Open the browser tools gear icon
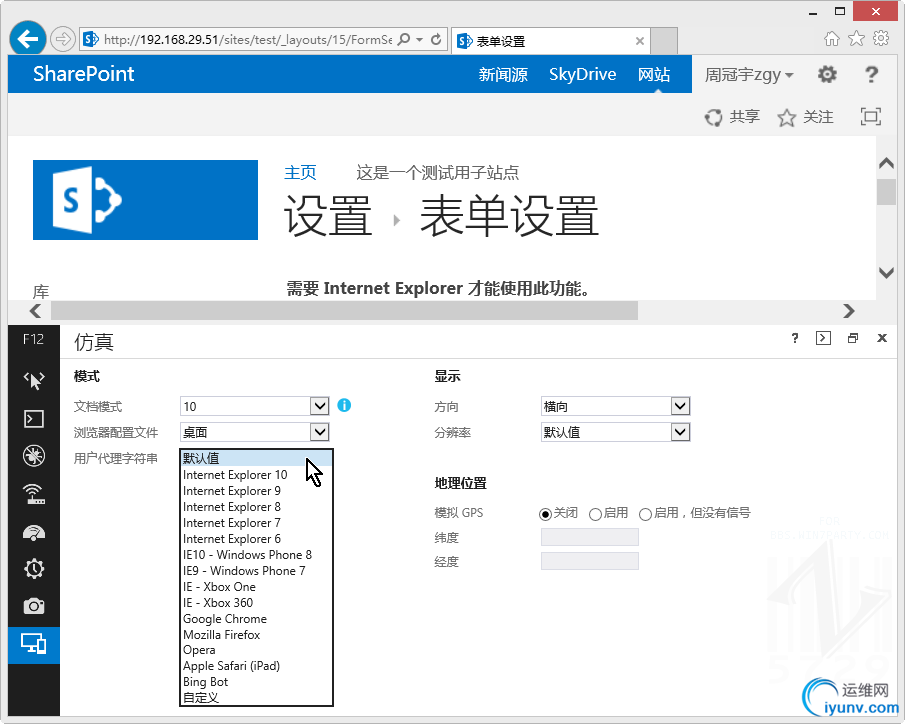 tap(881, 39)
